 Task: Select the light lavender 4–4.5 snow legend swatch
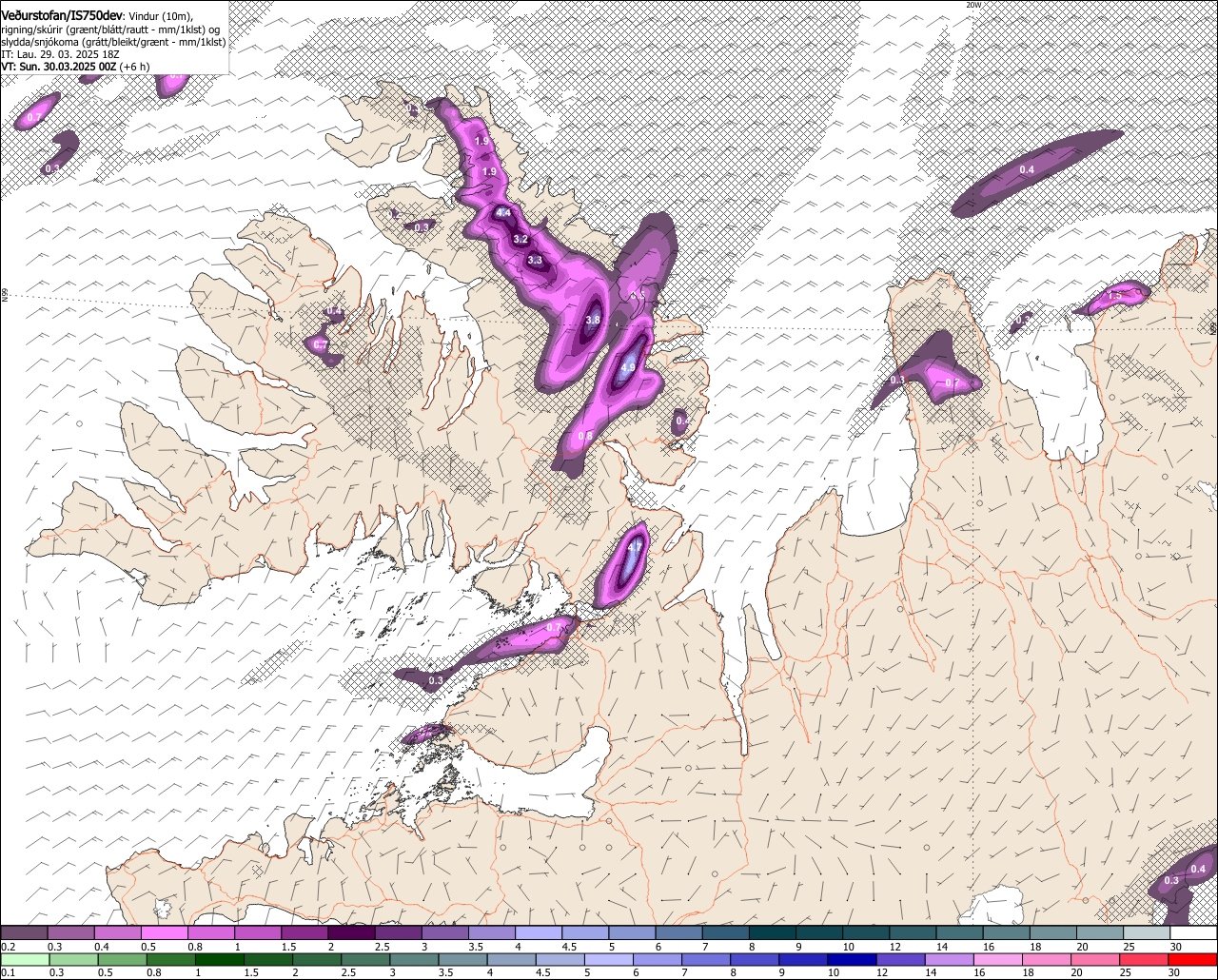pyautogui.click(x=538, y=933)
